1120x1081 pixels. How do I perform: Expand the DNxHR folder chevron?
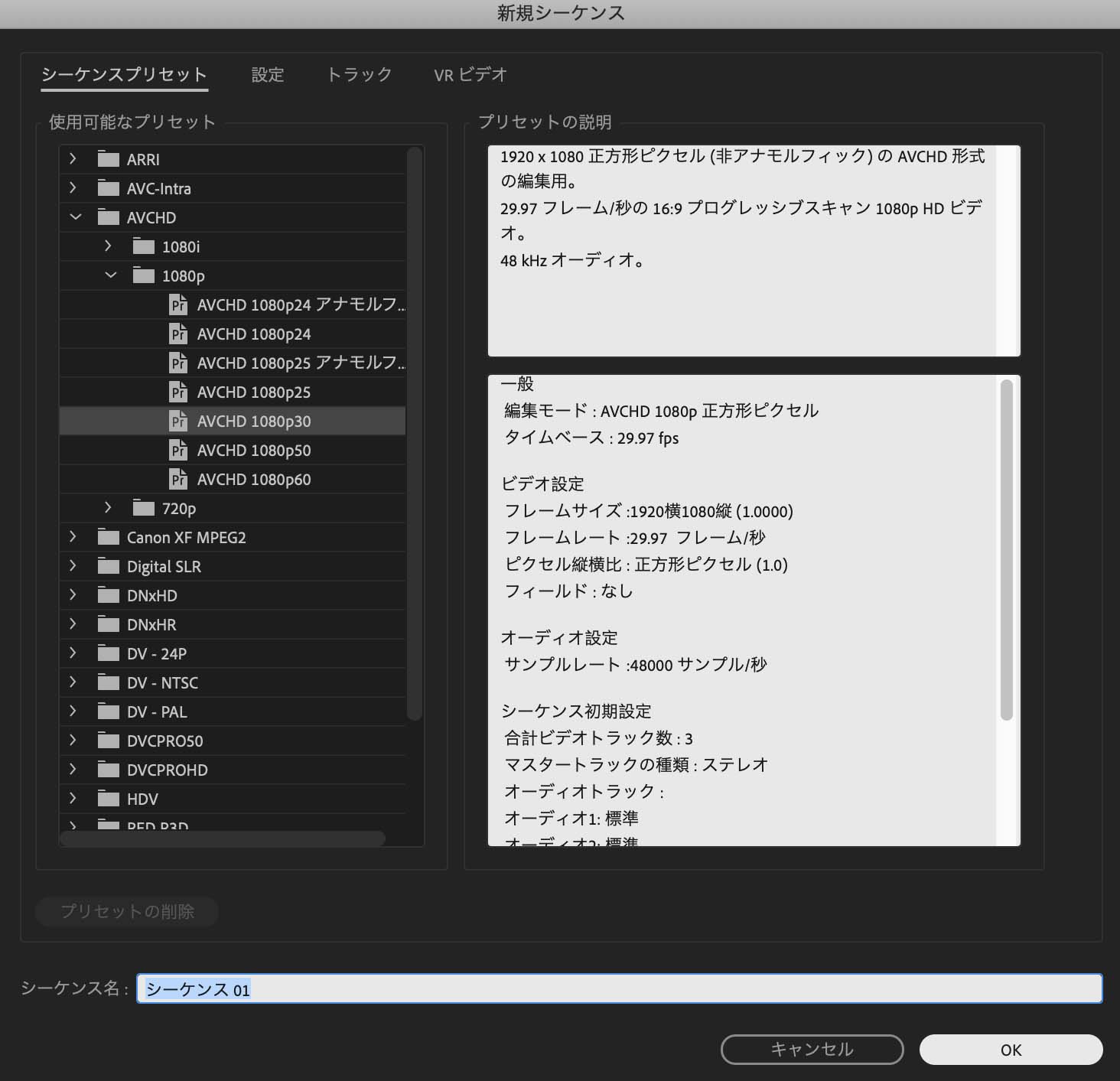(73, 624)
